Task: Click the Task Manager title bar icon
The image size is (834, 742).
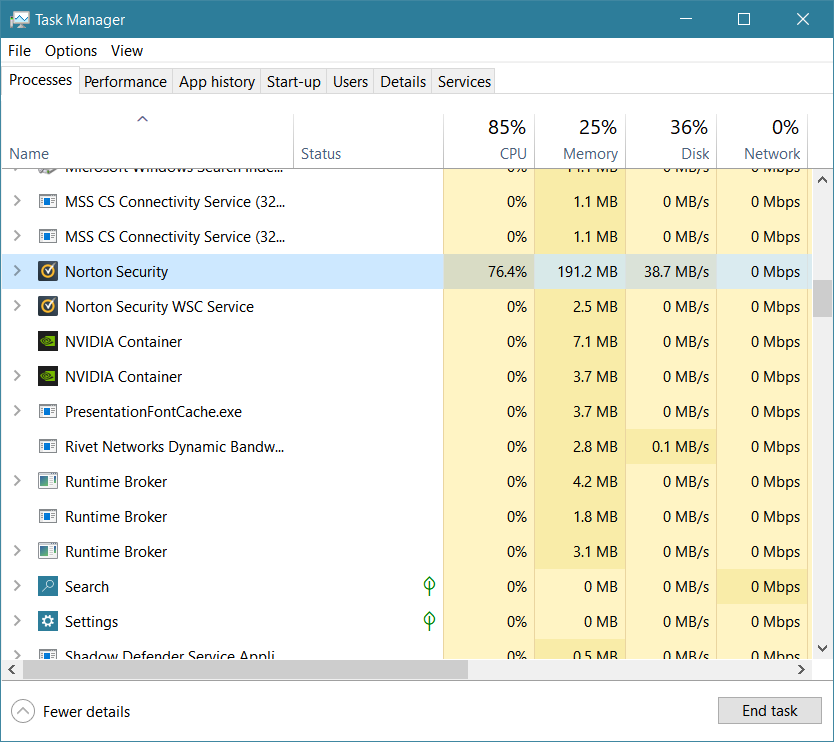Action: [x=20, y=19]
